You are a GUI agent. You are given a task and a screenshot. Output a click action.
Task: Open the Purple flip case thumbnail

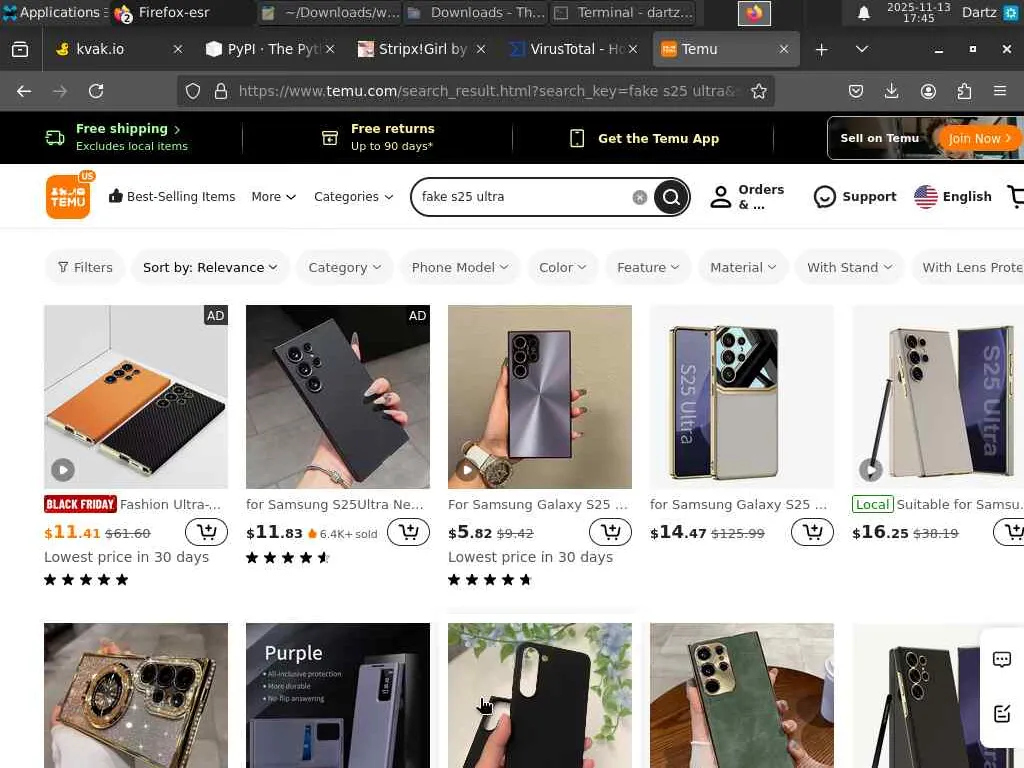(338, 696)
